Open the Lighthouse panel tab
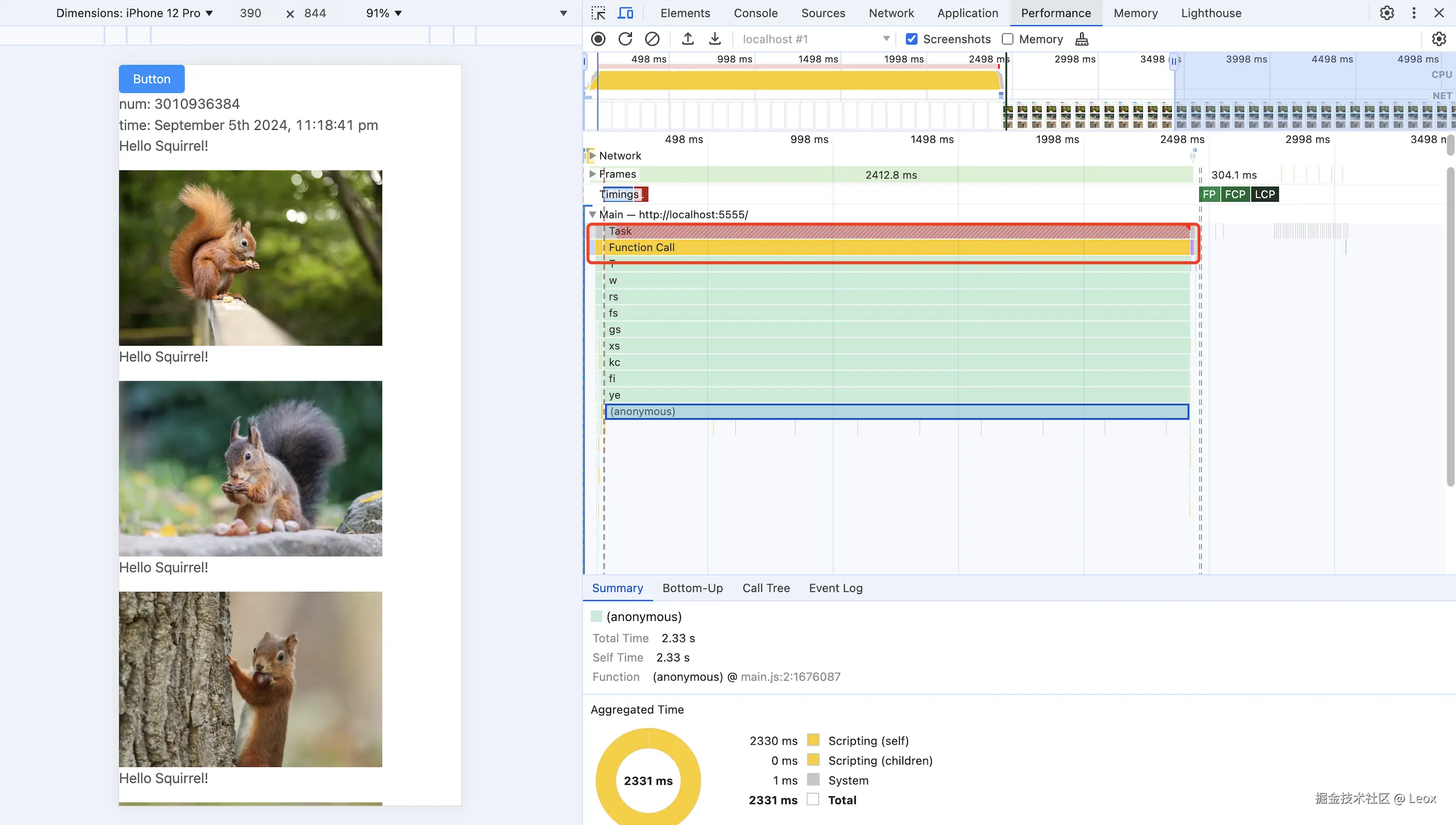The height and width of the screenshot is (825, 1456). pos(1211,13)
